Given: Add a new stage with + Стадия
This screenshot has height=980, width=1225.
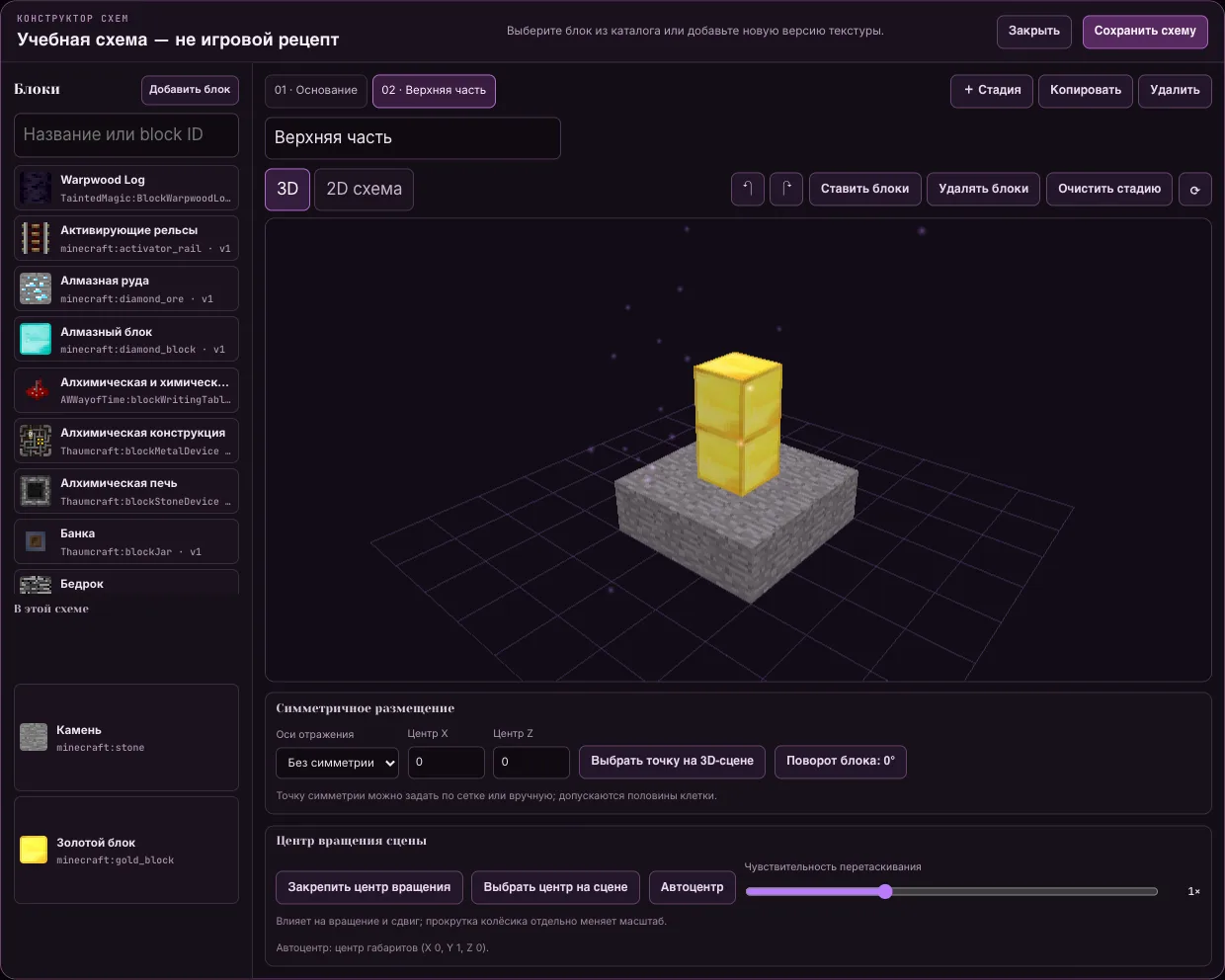Looking at the screenshot, I should (992, 90).
